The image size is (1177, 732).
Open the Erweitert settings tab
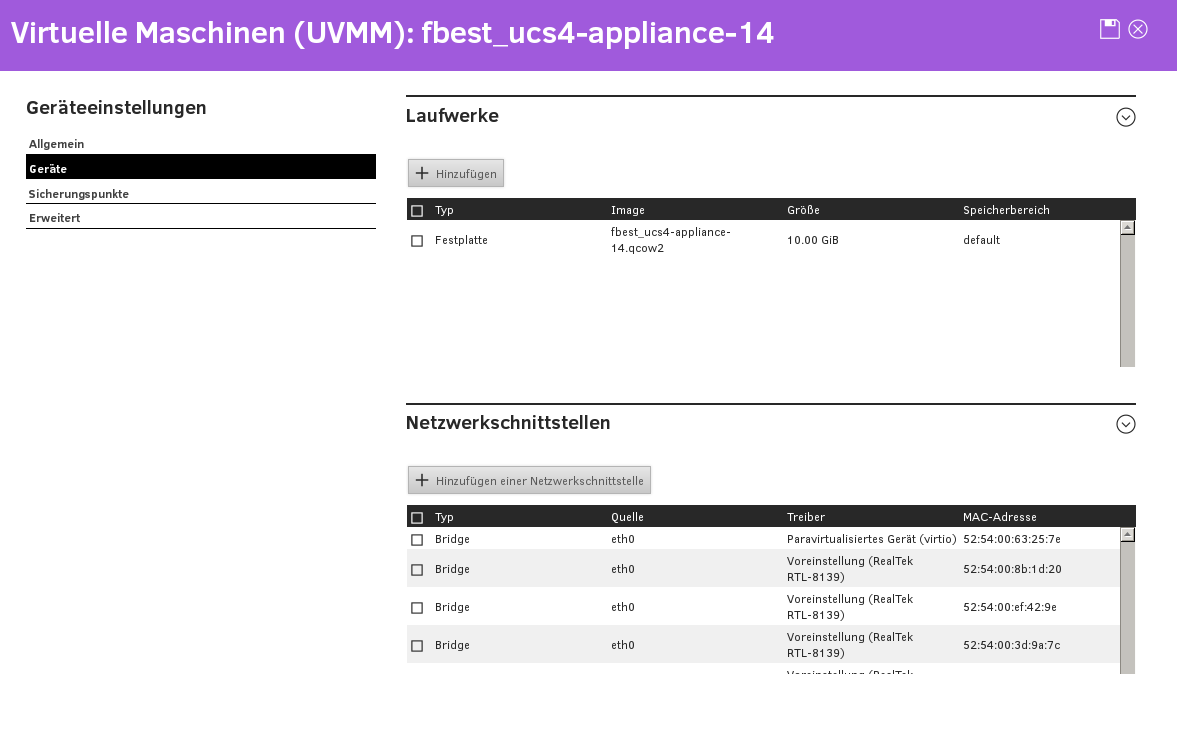tap(55, 218)
